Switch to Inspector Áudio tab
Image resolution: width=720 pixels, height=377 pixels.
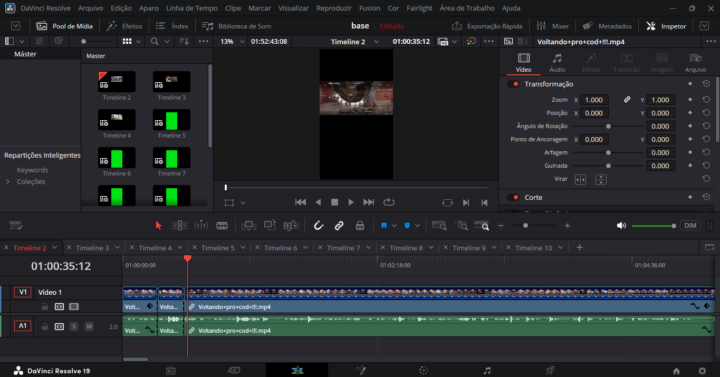pyautogui.click(x=557, y=63)
